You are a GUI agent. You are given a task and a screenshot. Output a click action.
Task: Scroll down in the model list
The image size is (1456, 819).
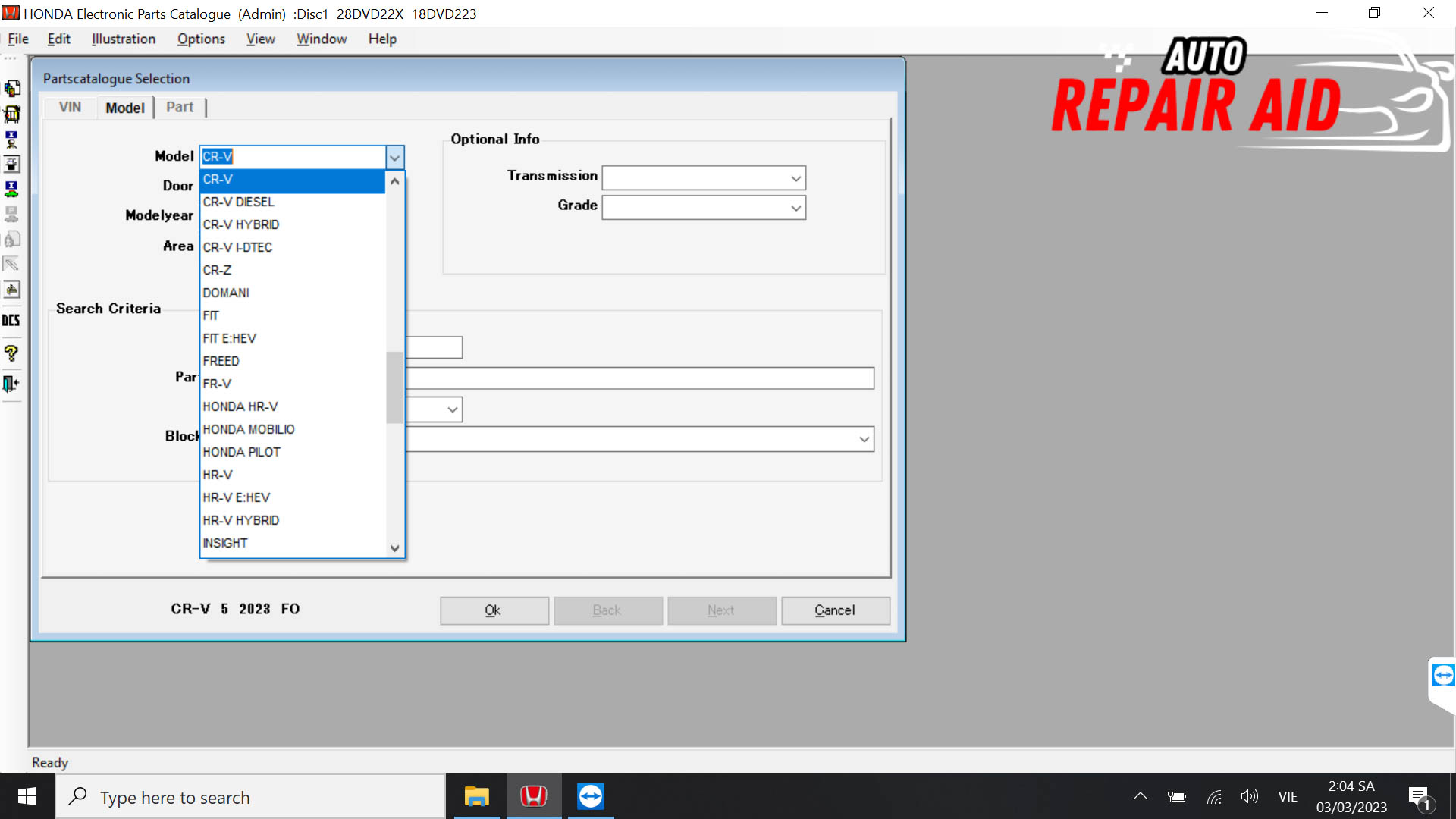[x=394, y=547]
